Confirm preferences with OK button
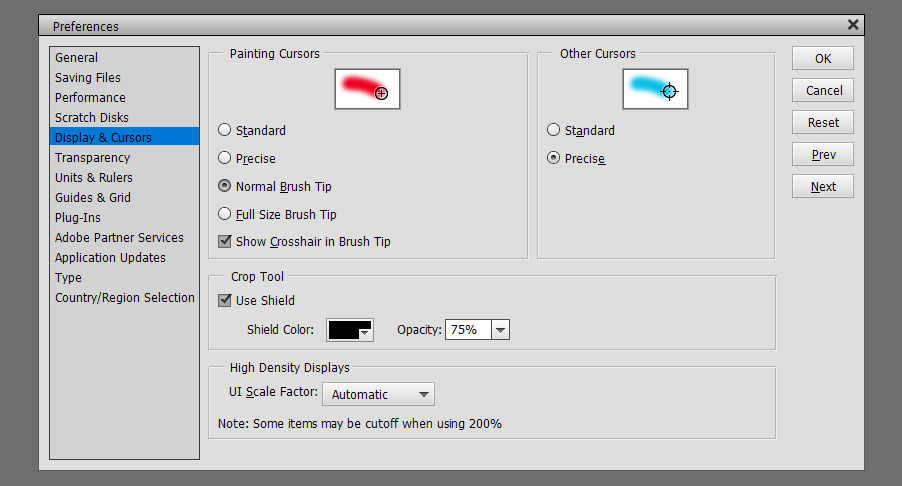Viewport: 902px width, 486px height. point(823,58)
